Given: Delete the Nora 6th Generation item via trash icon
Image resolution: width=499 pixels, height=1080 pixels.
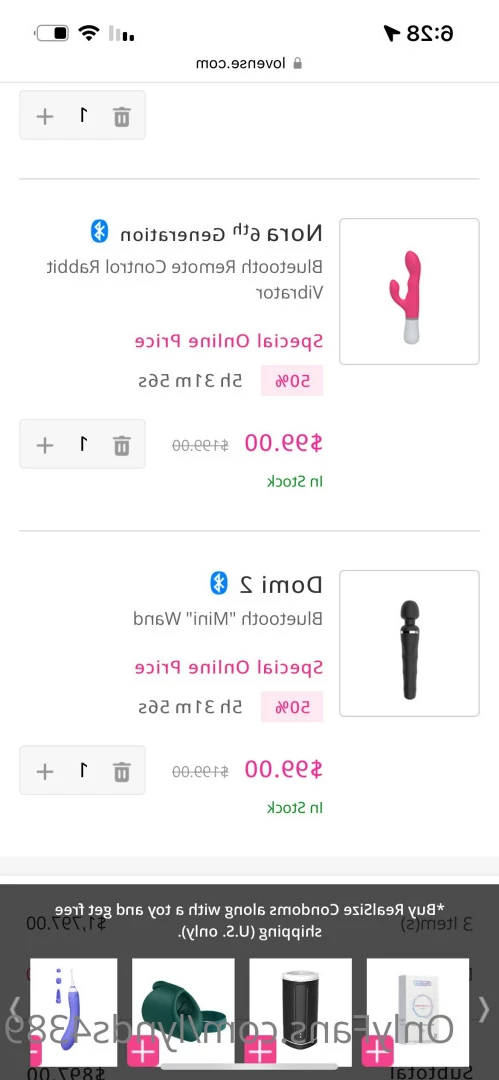Looking at the screenshot, I should point(121,445).
